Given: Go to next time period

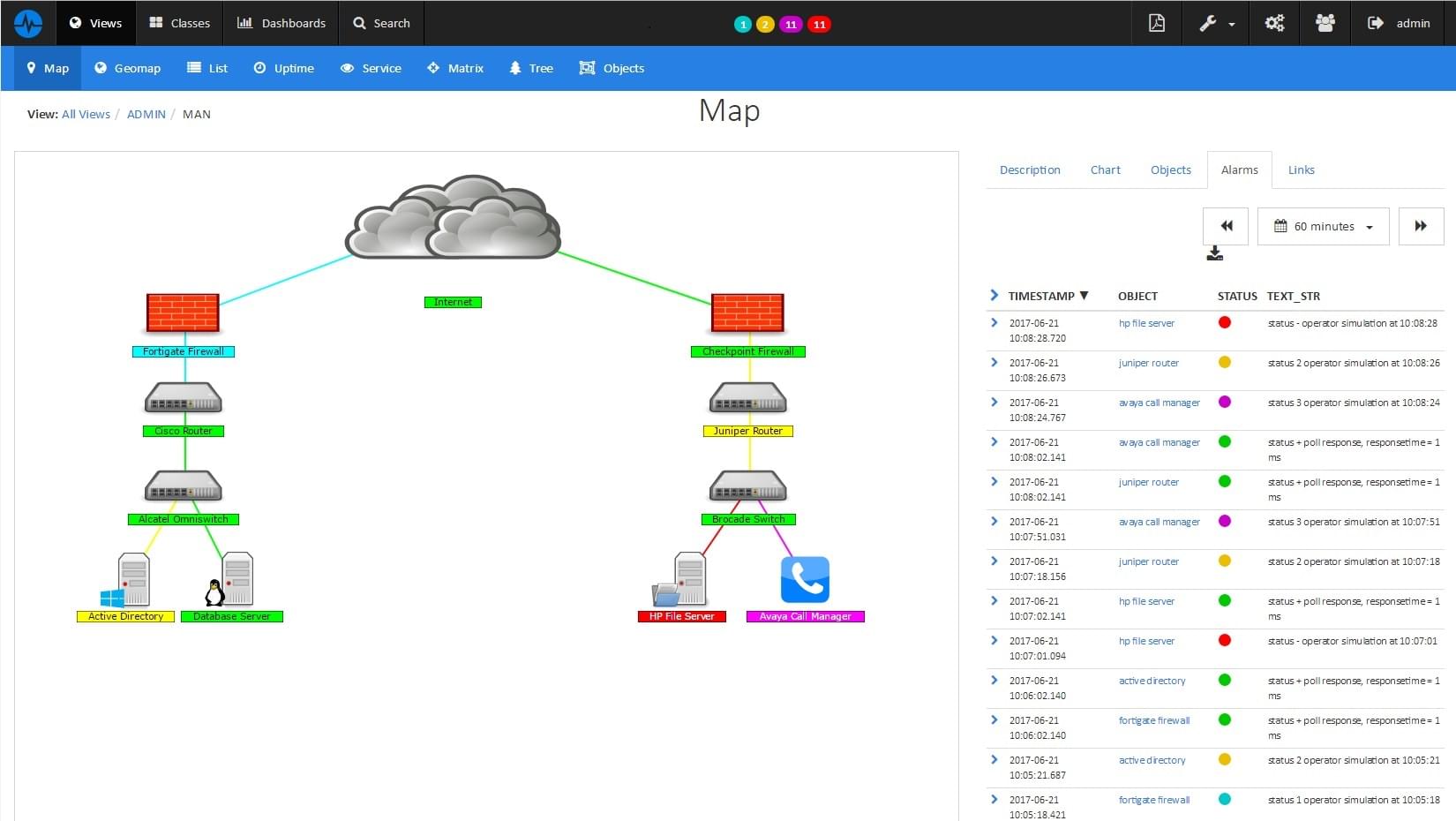Looking at the screenshot, I should pyautogui.click(x=1421, y=226).
